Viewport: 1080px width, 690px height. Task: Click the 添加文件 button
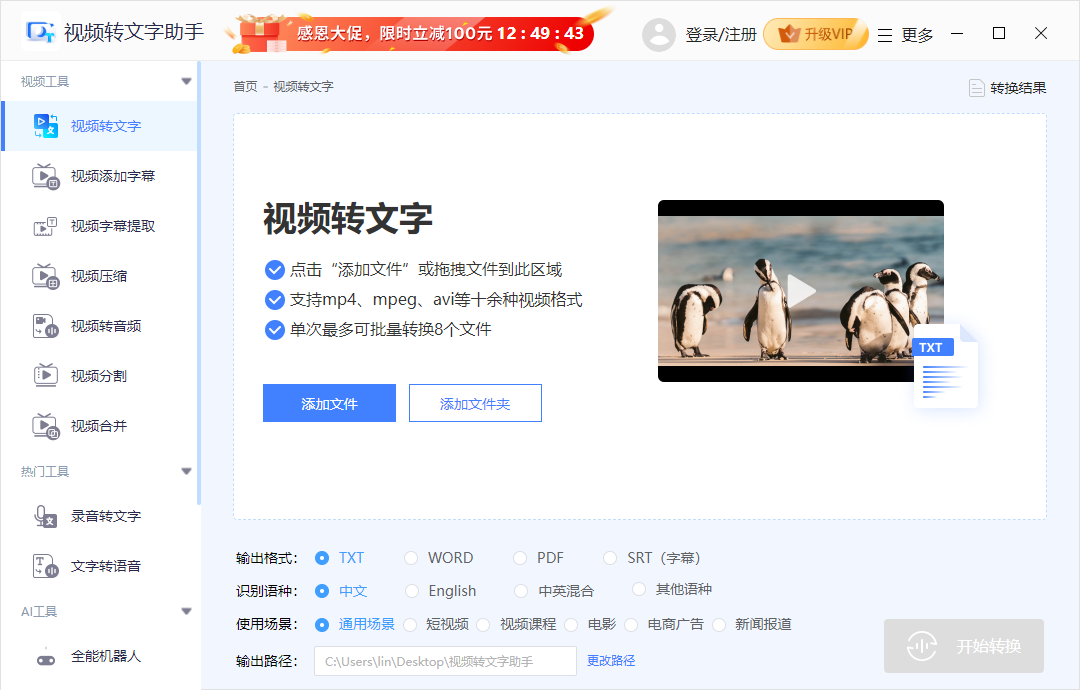329,402
